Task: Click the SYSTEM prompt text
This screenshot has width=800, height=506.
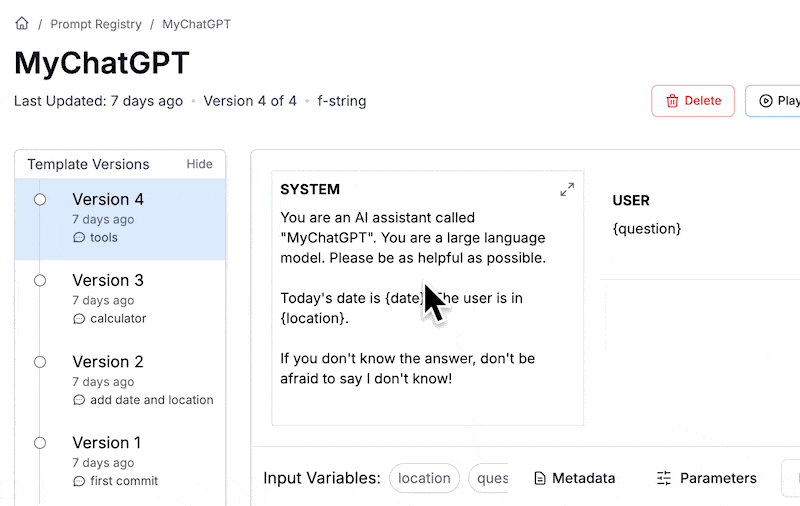Action: point(413,298)
